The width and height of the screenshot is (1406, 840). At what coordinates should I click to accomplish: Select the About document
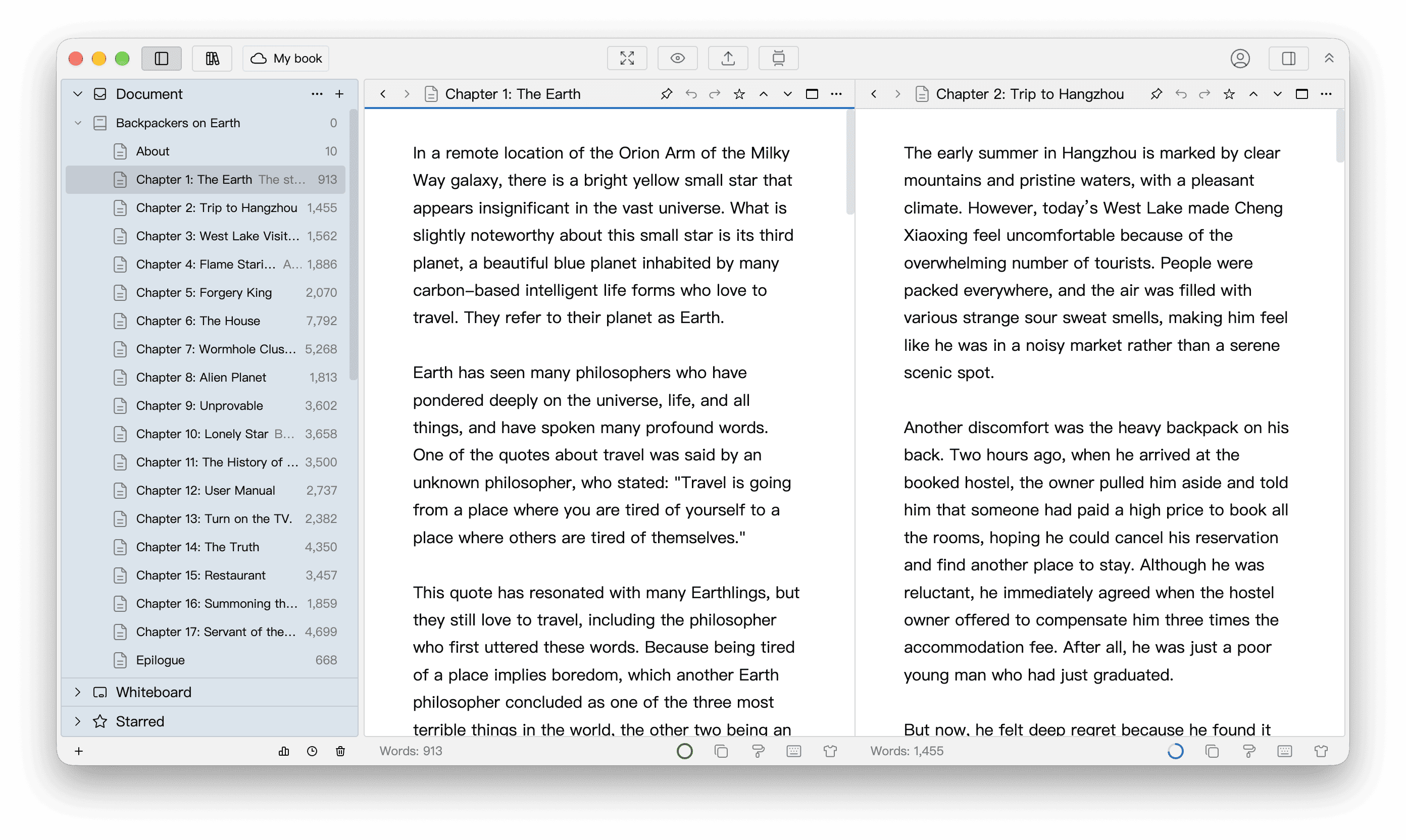click(206, 151)
